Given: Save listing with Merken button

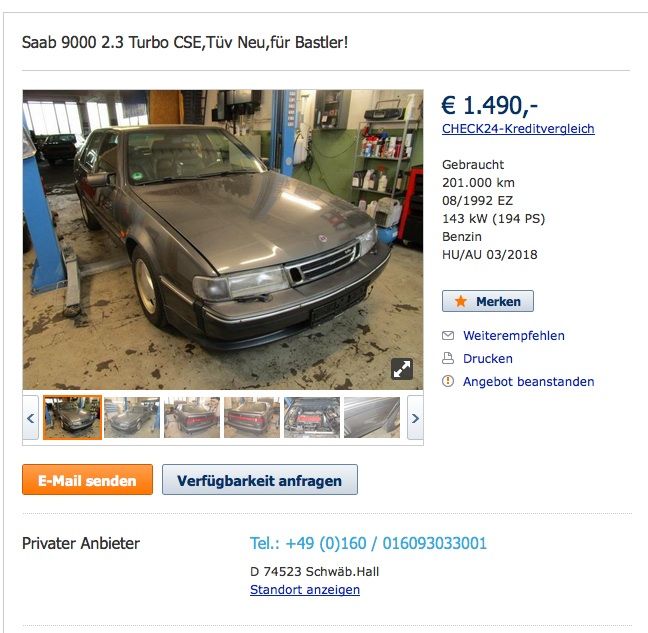Looking at the screenshot, I should (x=488, y=301).
